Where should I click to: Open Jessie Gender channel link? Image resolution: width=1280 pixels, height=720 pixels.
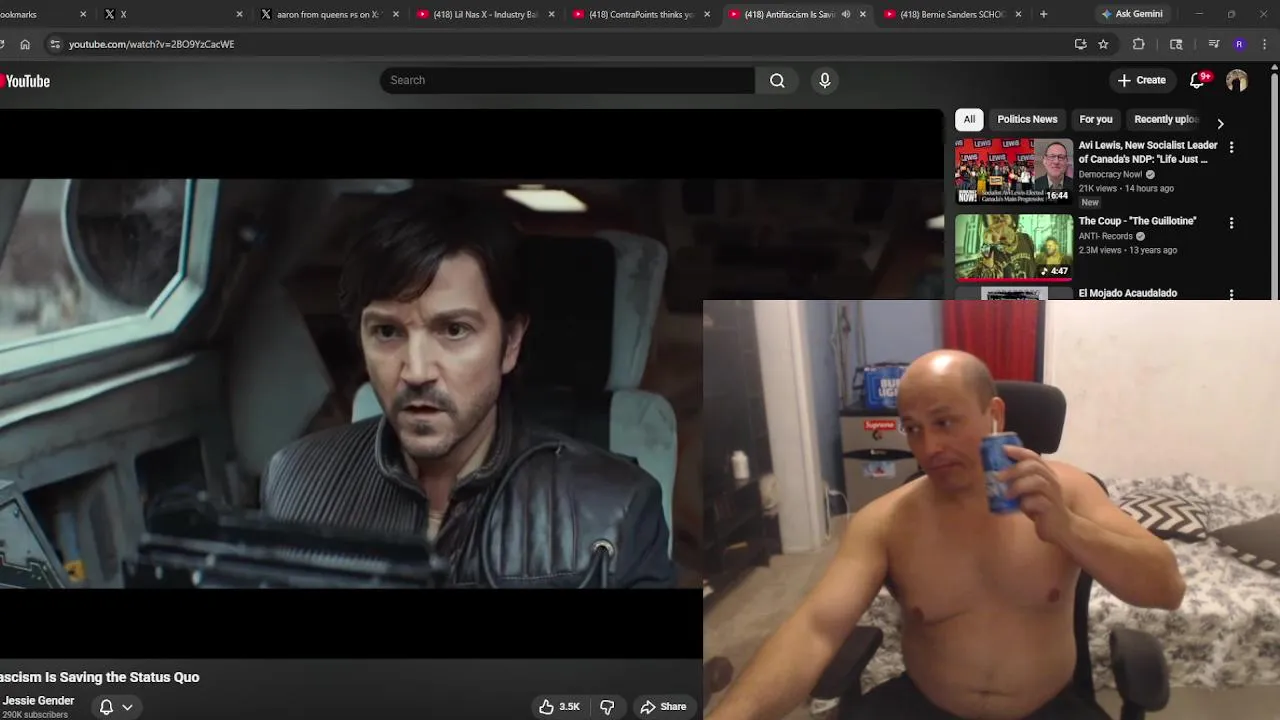[39, 701]
